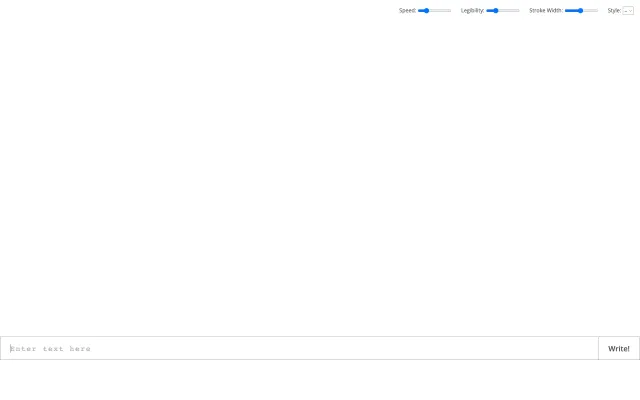Click the 'Speed:' label
The height and width of the screenshot is (400, 640).
tap(407, 10)
